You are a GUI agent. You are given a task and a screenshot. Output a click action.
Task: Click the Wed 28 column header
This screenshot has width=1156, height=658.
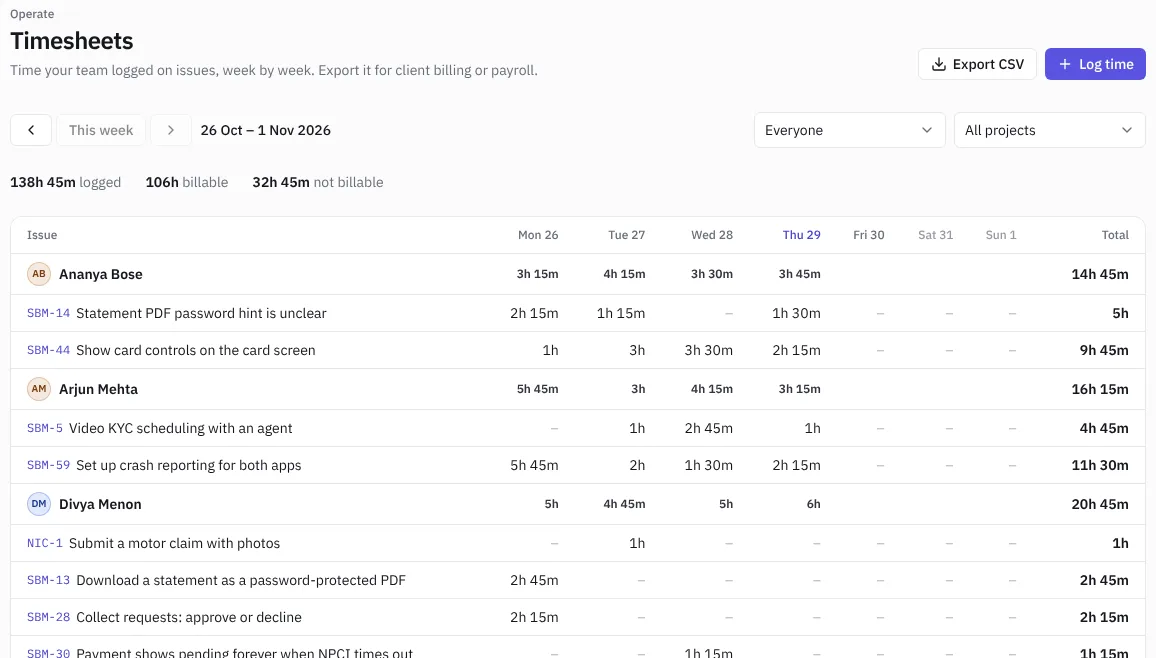711,235
